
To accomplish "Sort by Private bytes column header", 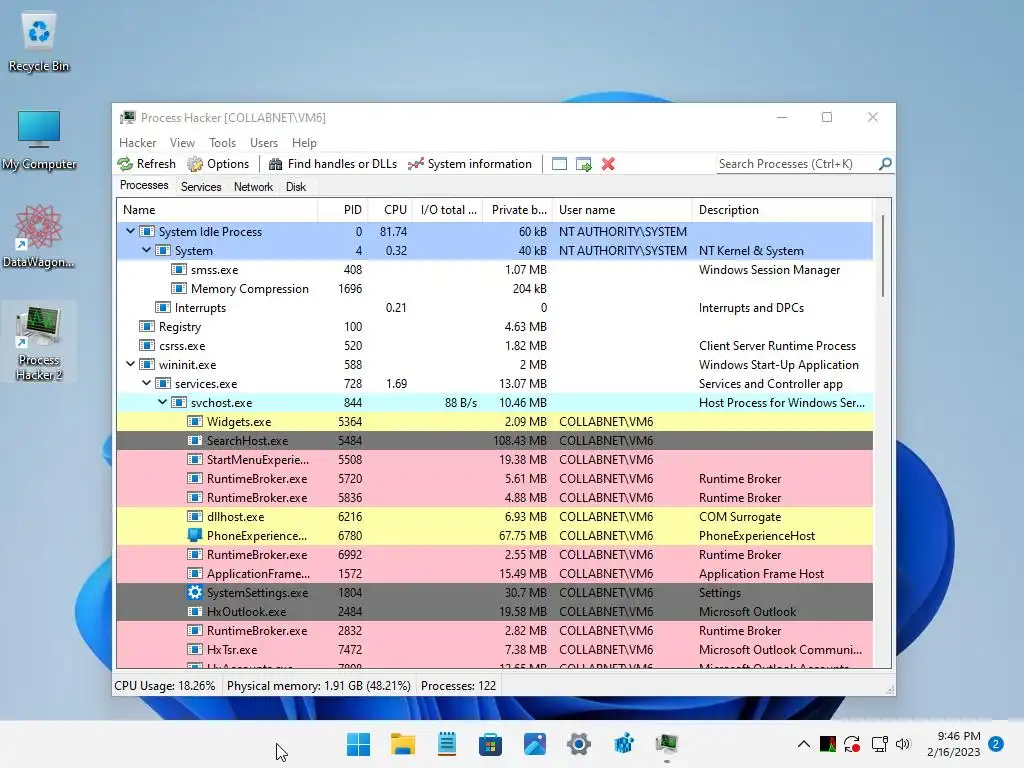I will (x=518, y=210).
